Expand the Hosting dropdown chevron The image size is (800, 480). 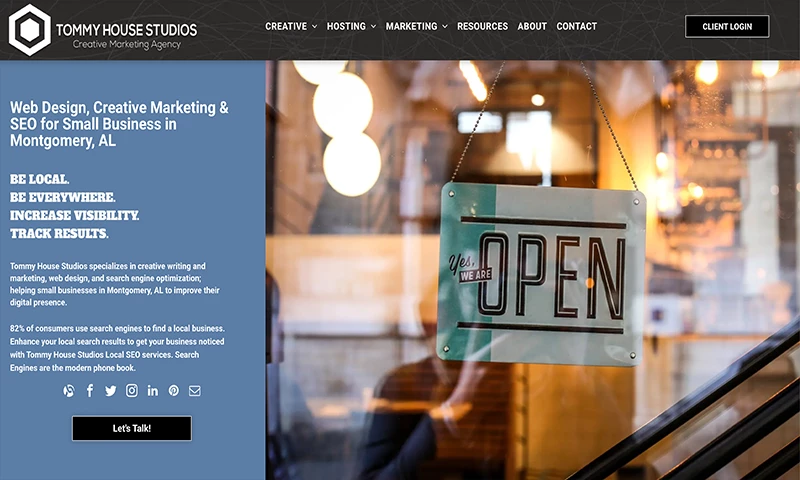[373, 27]
